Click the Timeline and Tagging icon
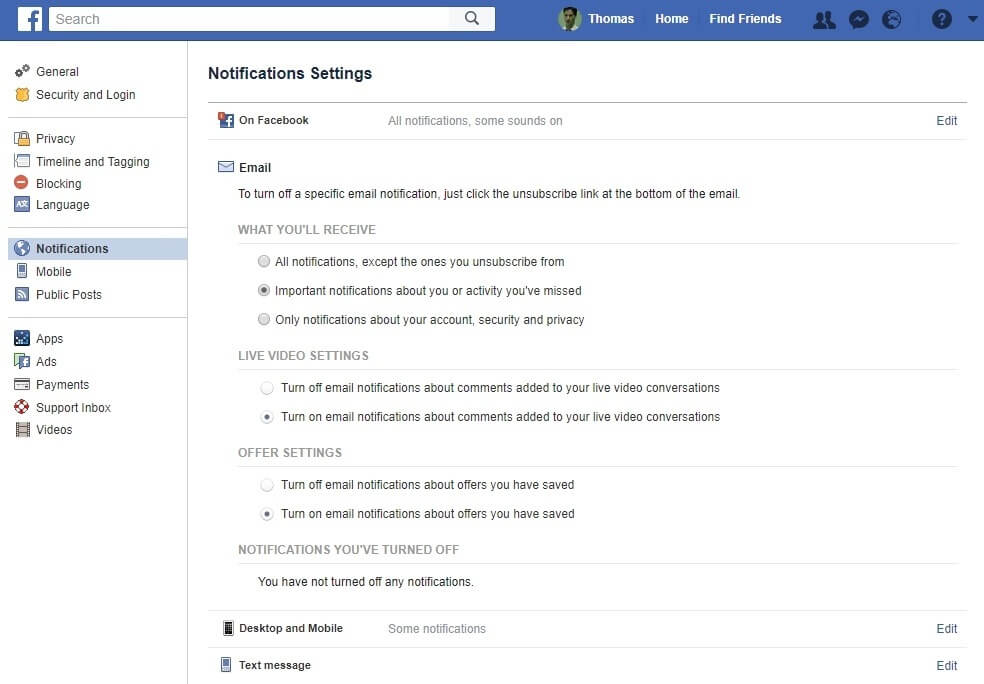 pos(22,161)
